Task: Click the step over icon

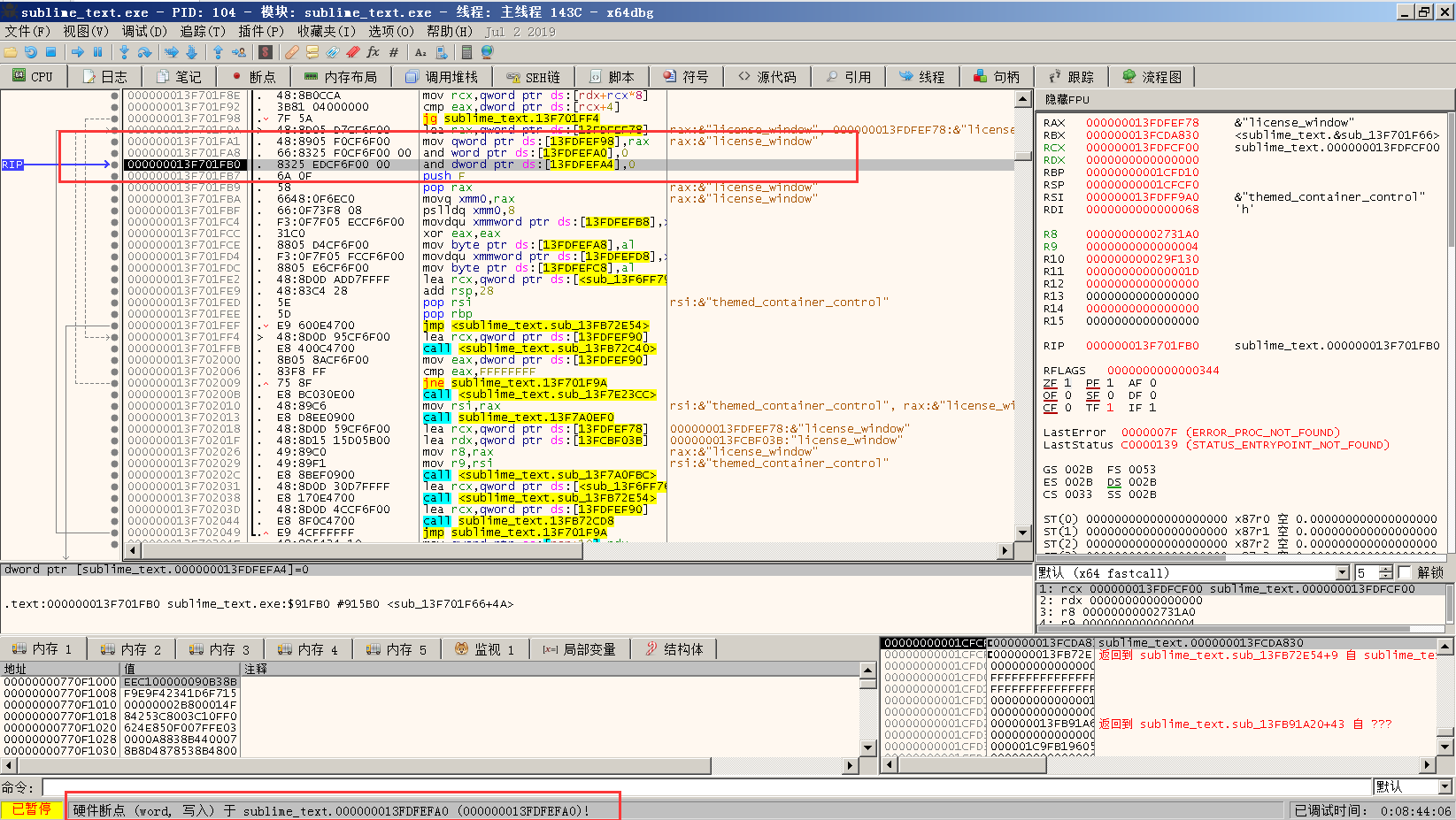Action: pyautogui.click(x=144, y=53)
